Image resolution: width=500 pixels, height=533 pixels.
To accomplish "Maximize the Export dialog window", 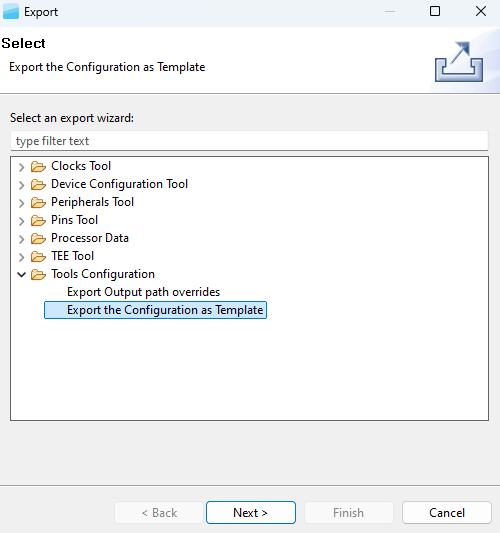I will pyautogui.click(x=435, y=11).
